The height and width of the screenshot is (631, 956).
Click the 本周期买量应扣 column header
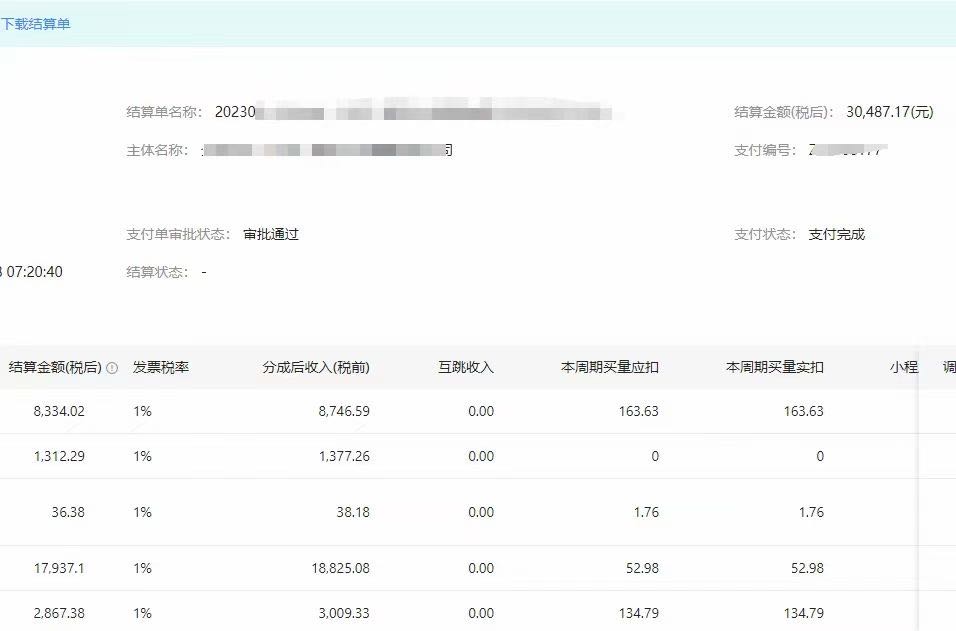point(609,367)
